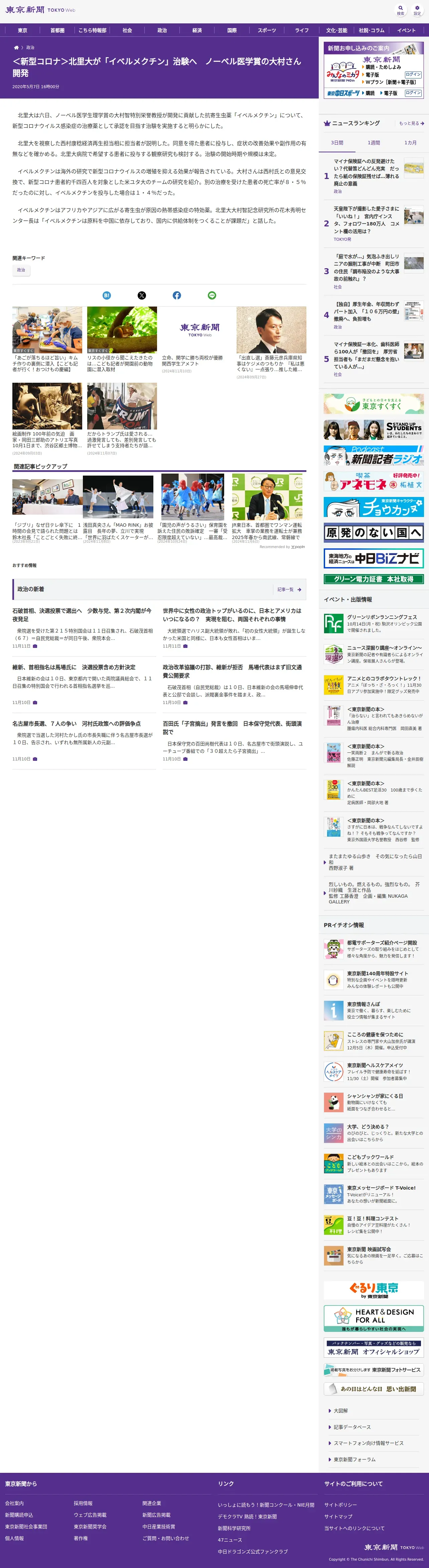The height and width of the screenshot is (1568, 429).
Task: Open the 記事一覧 button in 政治の新着
Action: (289, 589)
